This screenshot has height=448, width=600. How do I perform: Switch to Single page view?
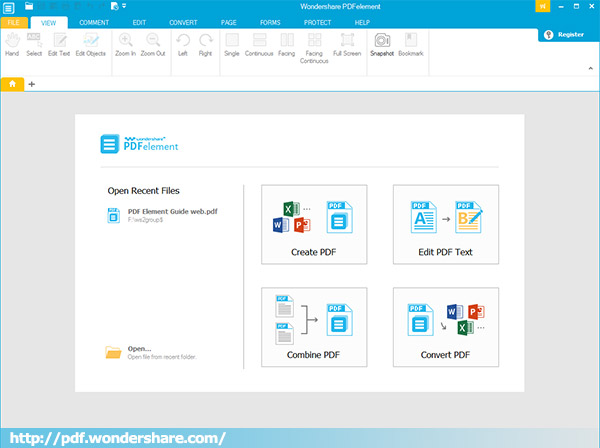(232, 45)
